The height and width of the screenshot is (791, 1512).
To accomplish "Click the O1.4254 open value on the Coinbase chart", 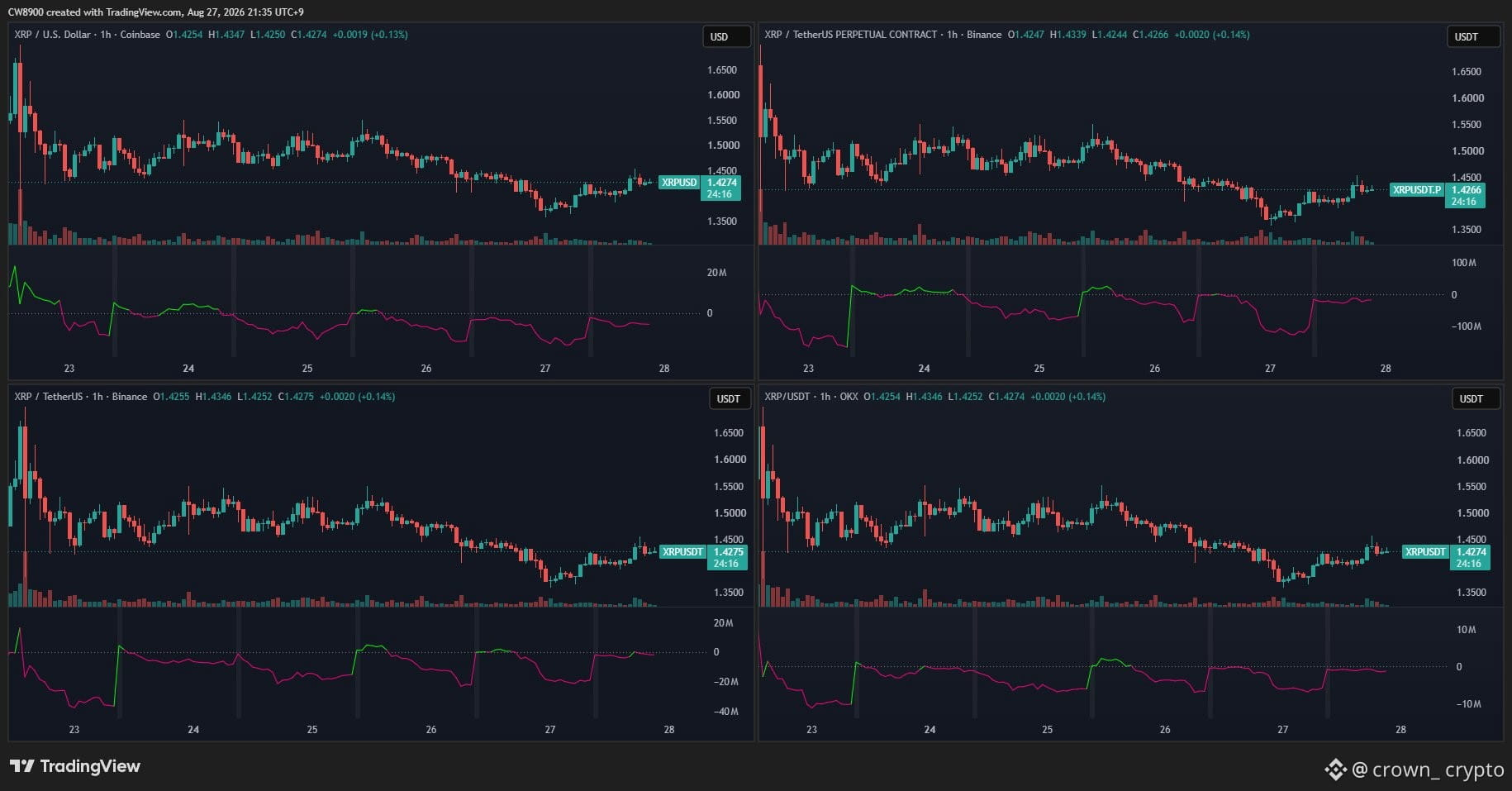I will [184, 35].
